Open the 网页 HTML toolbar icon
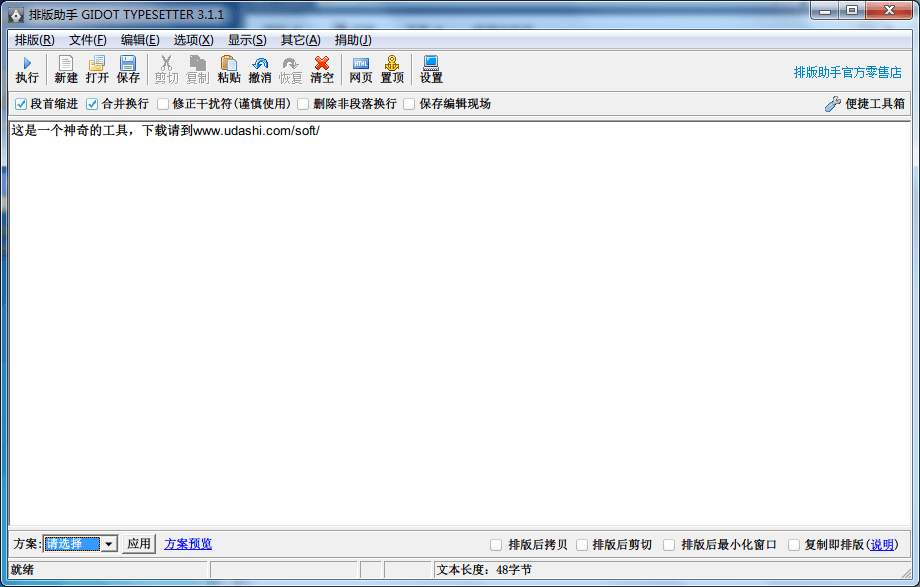The image size is (920, 587). pos(361,70)
